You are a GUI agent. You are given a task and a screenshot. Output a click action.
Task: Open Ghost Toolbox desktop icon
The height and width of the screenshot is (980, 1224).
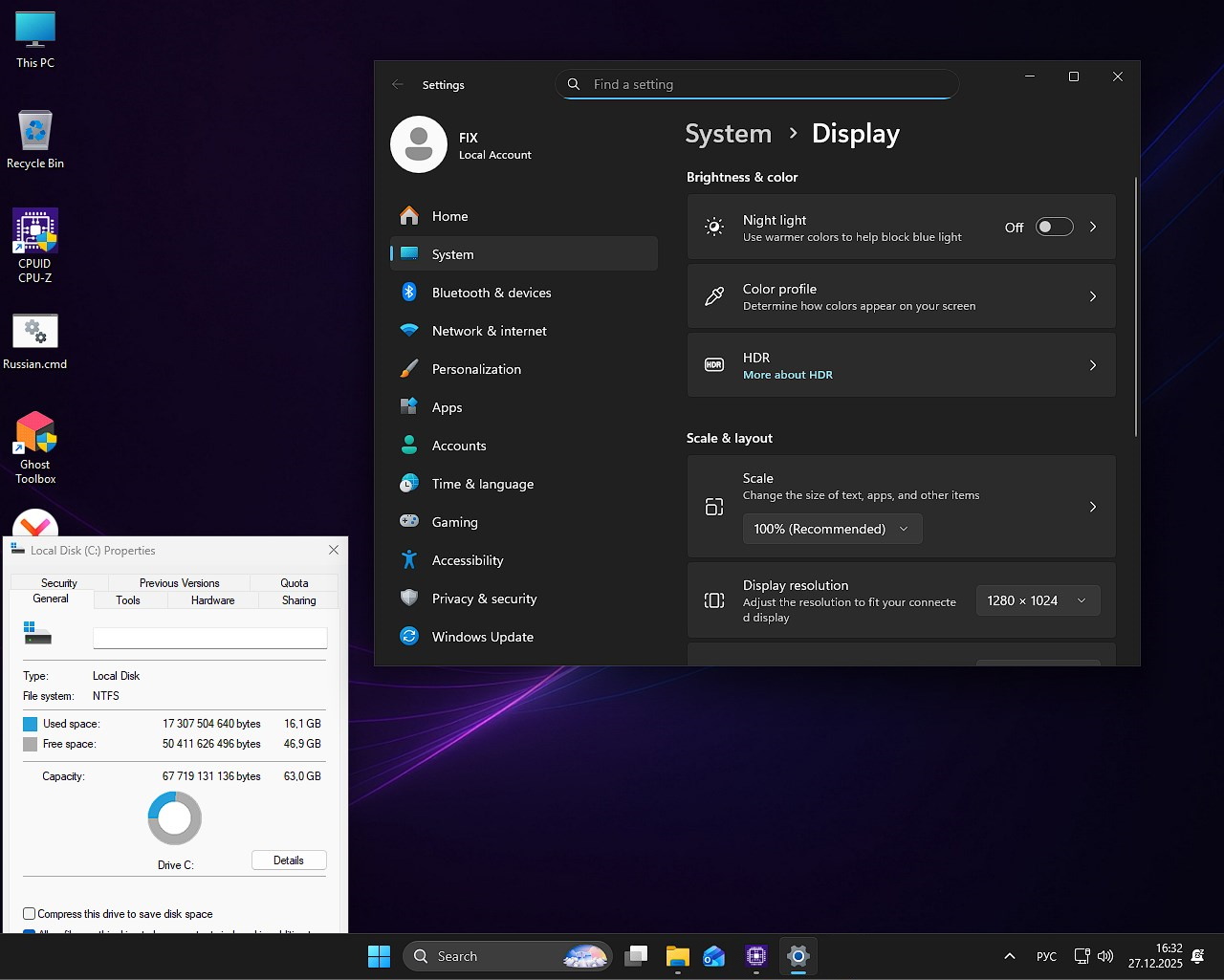click(35, 435)
